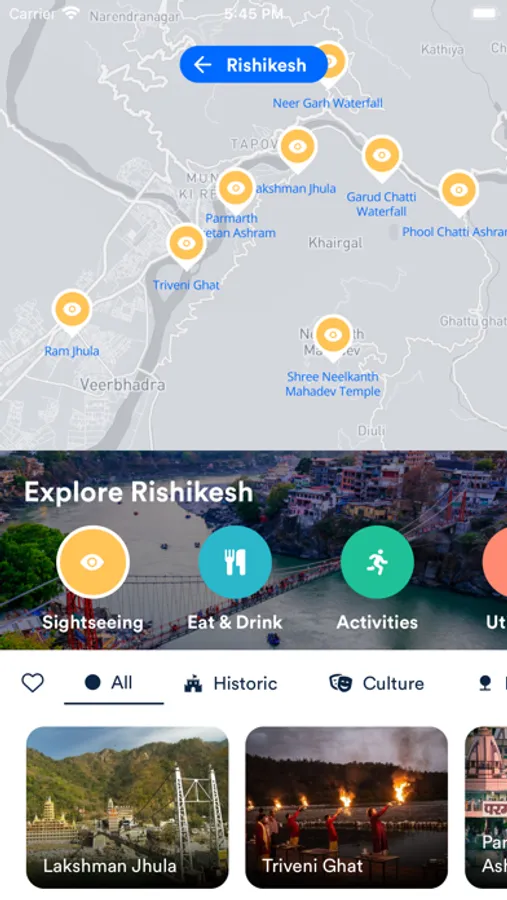The image size is (507, 900).
Task: Select the Garud Chatti Waterfall marker
Action: [381, 157]
